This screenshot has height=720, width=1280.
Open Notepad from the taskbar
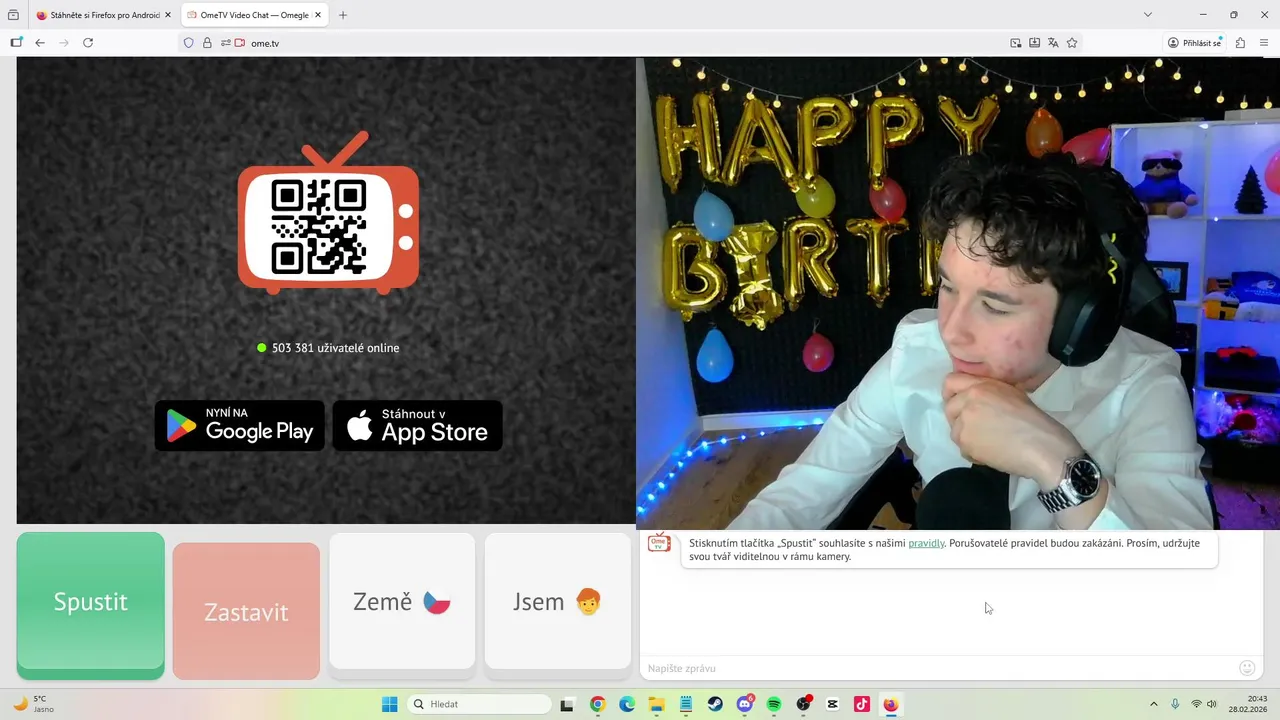point(686,704)
